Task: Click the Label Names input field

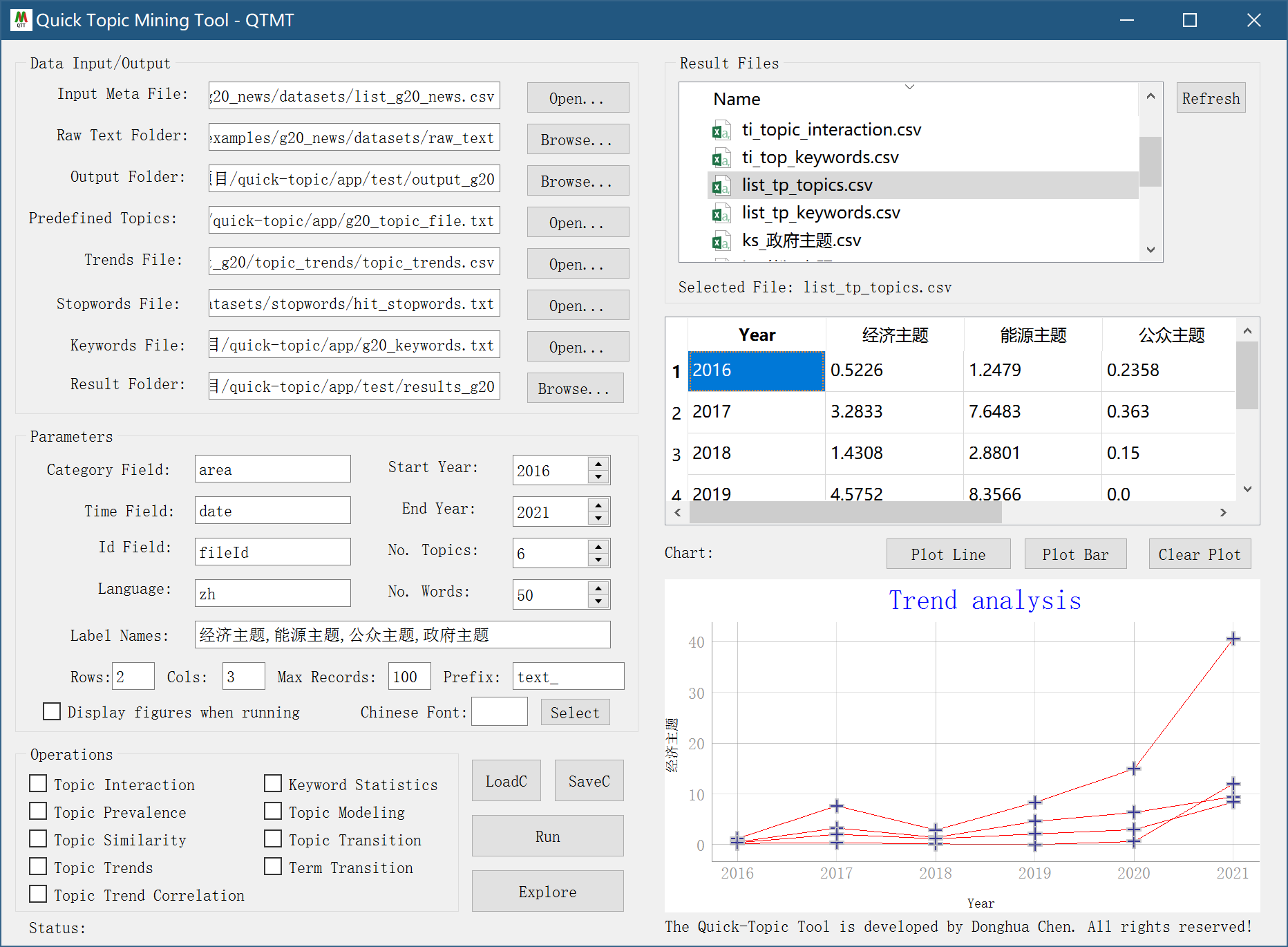Action: (x=402, y=635)
